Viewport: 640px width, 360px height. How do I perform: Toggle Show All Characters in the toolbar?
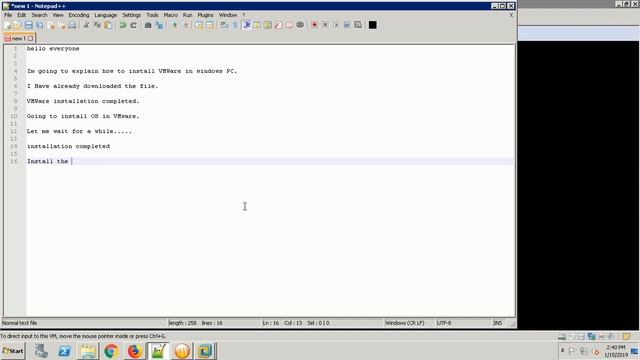(235, 25)
